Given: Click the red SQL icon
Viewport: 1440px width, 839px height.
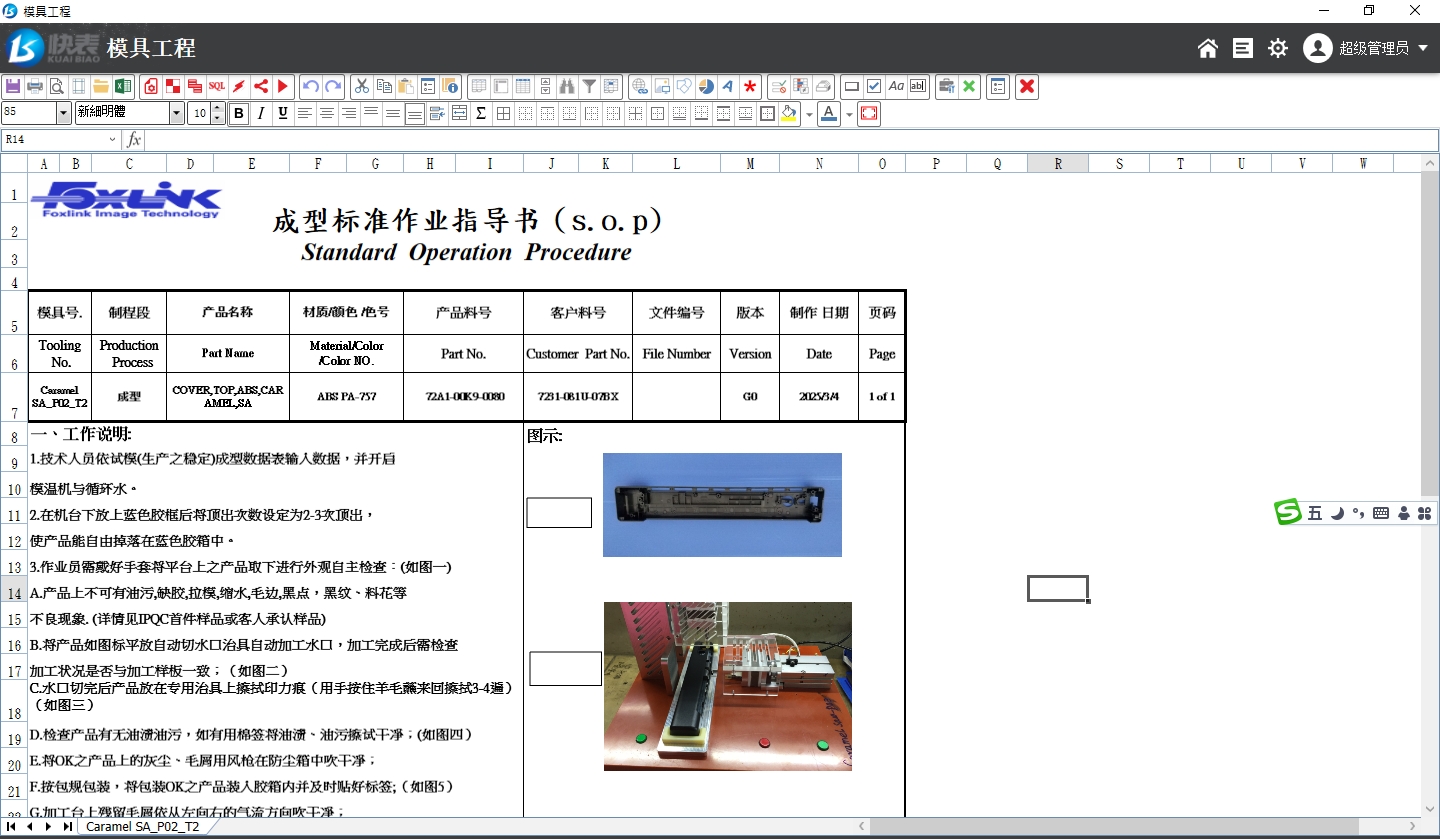Looking at the screenshot, I should (x=216, y=86).
